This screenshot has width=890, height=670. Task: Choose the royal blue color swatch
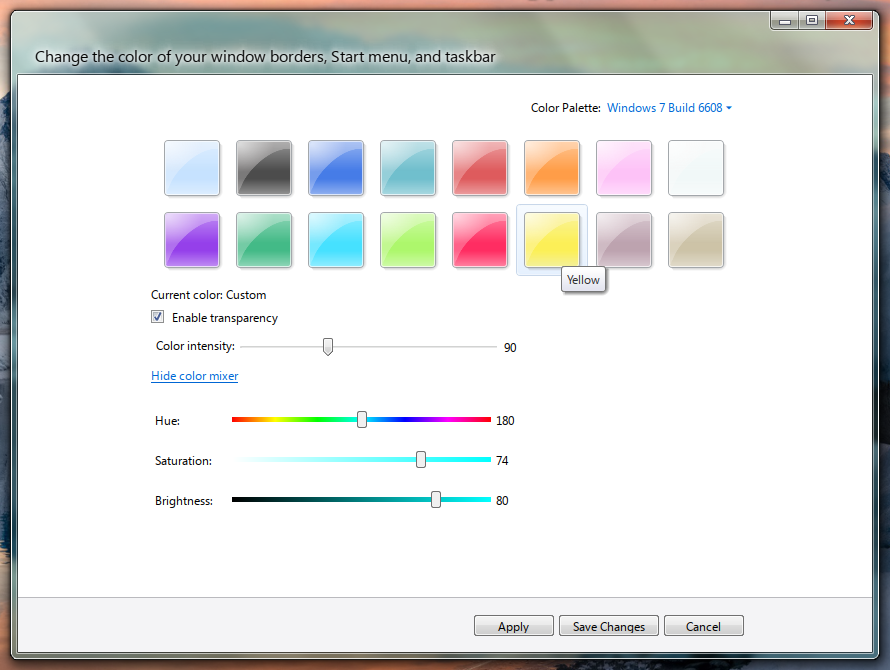(x=336, y=168)
